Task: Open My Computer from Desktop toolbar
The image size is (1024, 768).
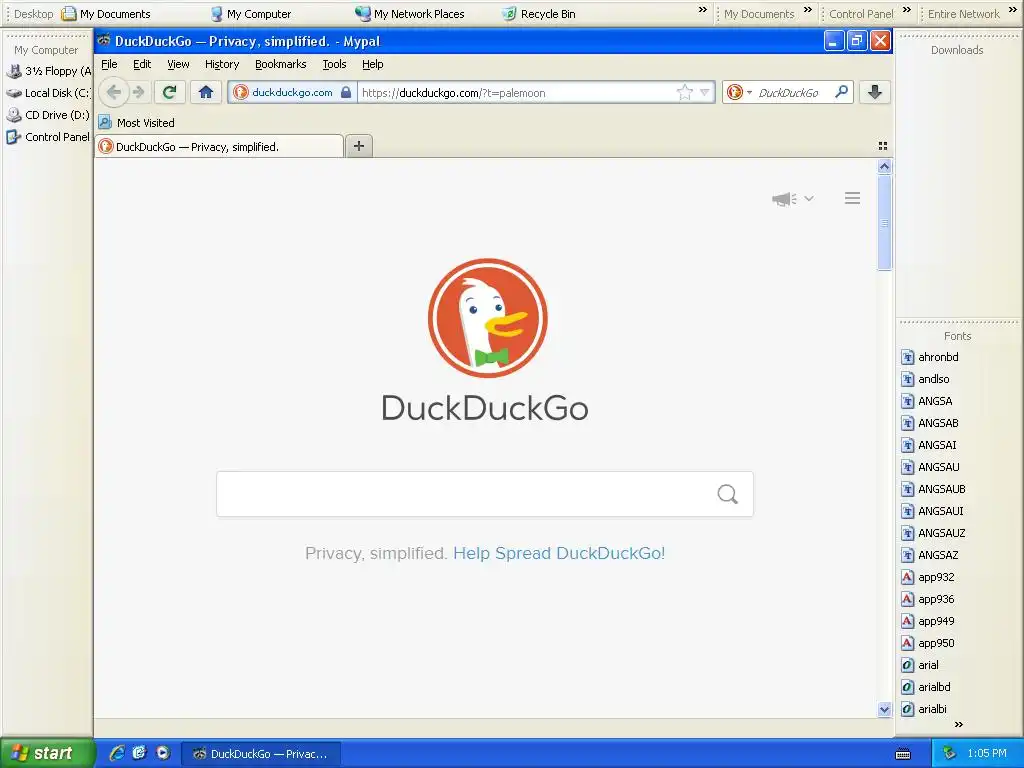Action: click(x=251, y=14)
